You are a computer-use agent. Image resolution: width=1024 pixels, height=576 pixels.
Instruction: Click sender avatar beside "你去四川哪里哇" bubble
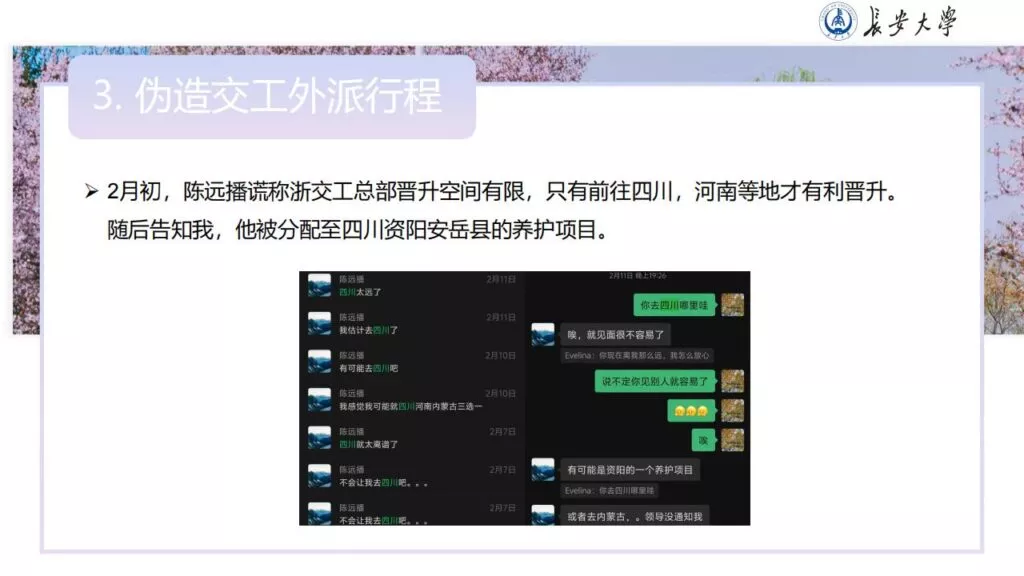[732, 304]
